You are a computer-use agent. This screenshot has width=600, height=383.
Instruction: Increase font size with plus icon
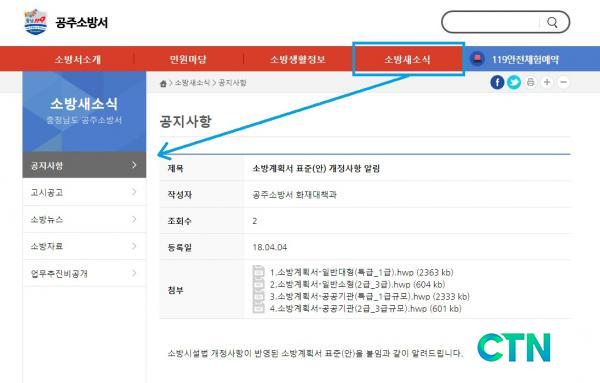pyautogui.click(x=547, y=82)
